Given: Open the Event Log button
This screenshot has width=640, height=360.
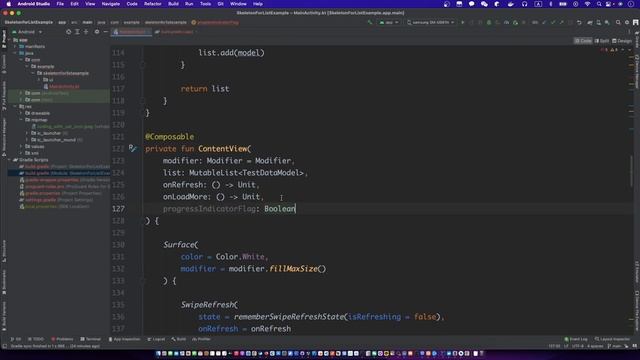Looking at the screenshot, I should click(576, 339).
